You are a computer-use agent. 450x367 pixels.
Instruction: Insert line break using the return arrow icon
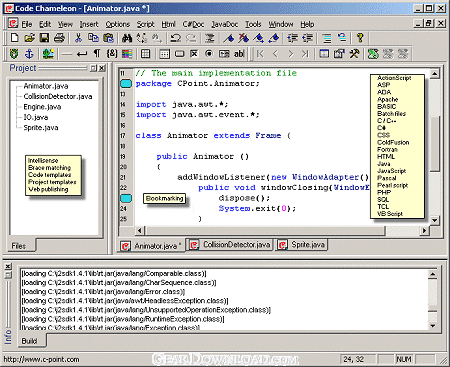[x=82, y=54]
